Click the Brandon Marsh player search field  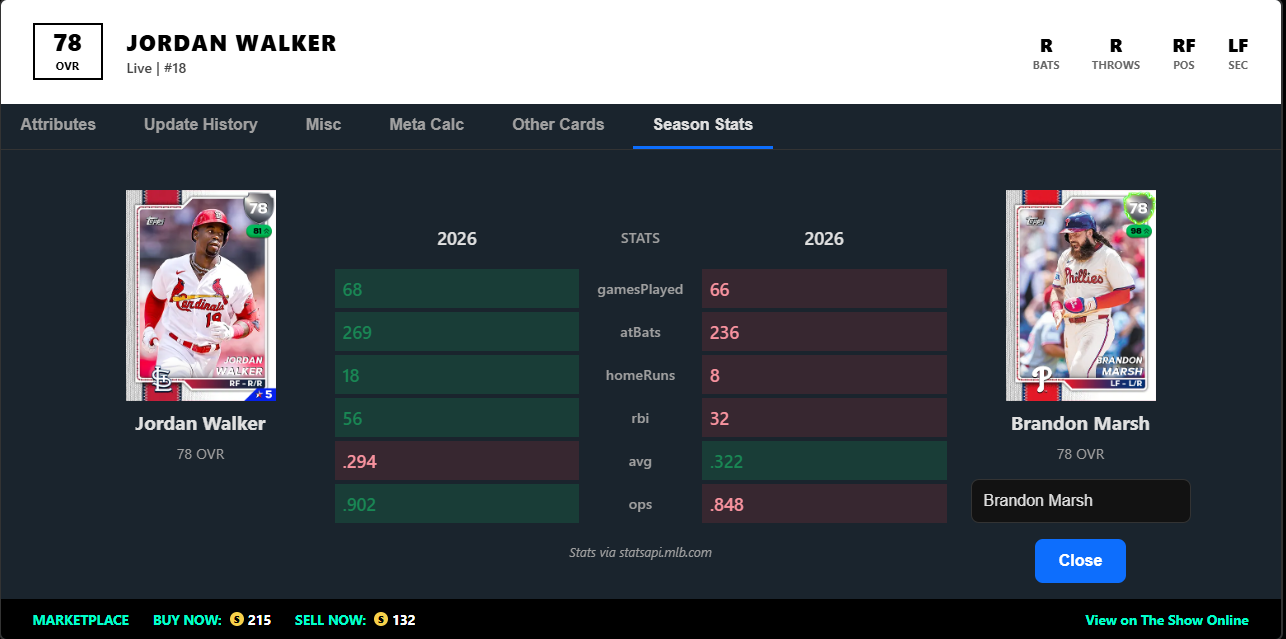(1081, 501)
